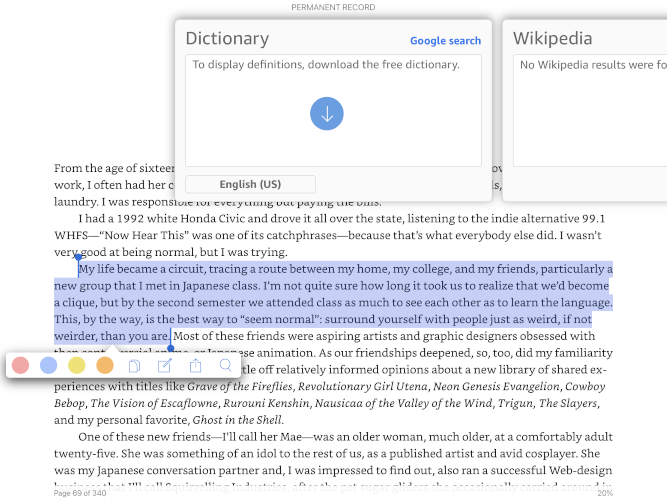Tap 'To display definitions' dictionary message
Screen dimensions: 667x500
tap(326, 64)
